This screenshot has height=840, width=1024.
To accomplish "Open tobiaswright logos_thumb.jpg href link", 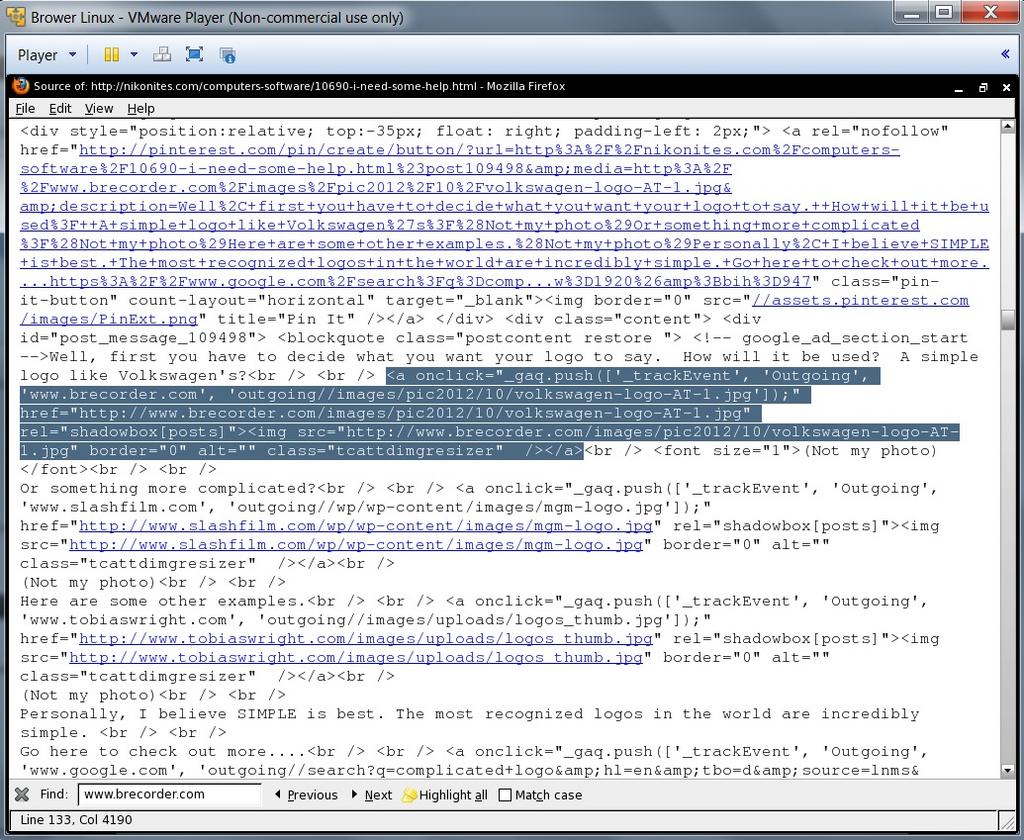I will click(x=366, y=639).
